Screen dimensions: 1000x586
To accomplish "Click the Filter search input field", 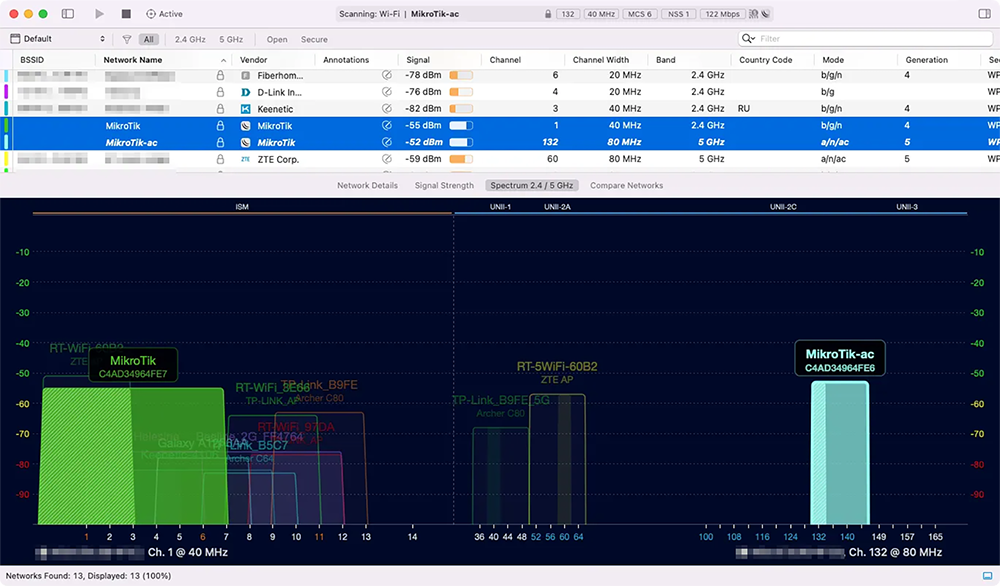I will [860, 39].
